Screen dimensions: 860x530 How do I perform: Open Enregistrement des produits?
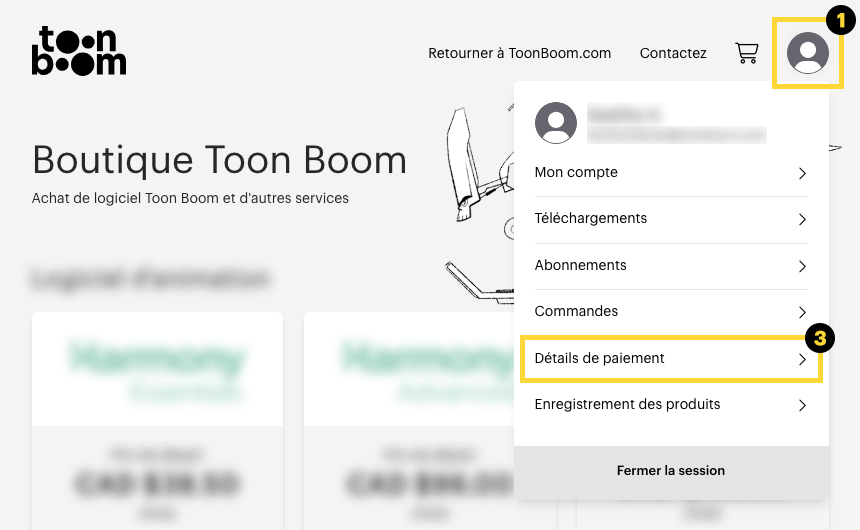[x=671, y=405]
